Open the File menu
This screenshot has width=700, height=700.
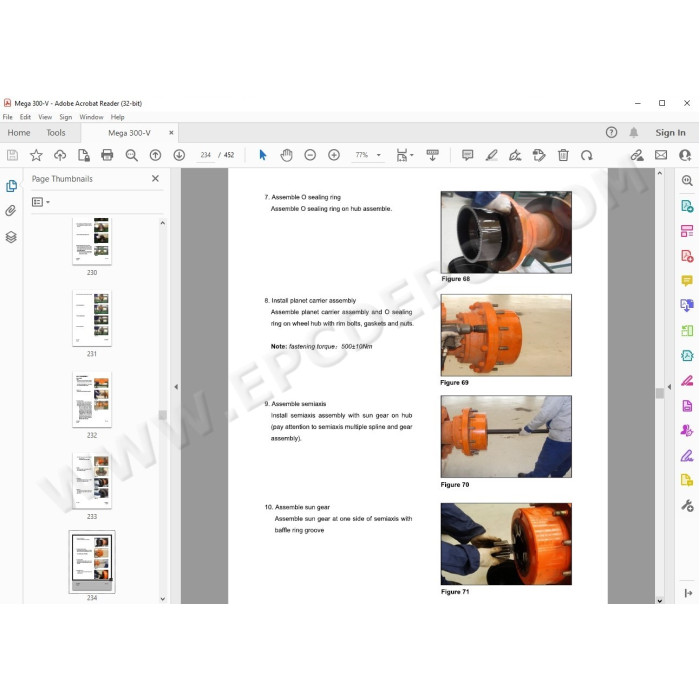pyautogui.click(x=8, y=117)
